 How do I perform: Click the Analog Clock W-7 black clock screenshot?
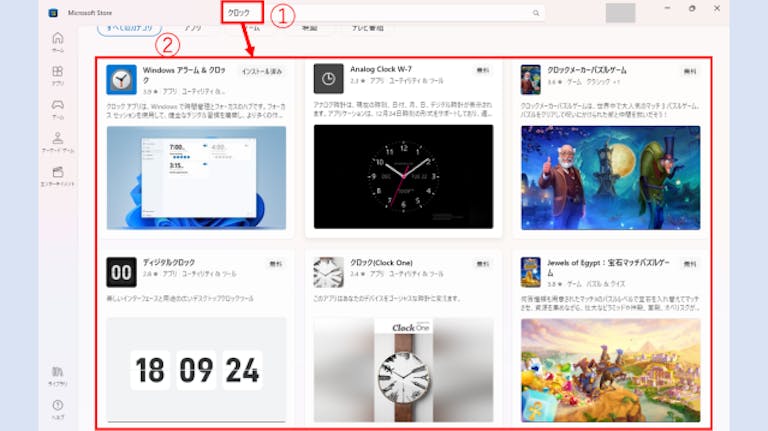tap(404, 176)
